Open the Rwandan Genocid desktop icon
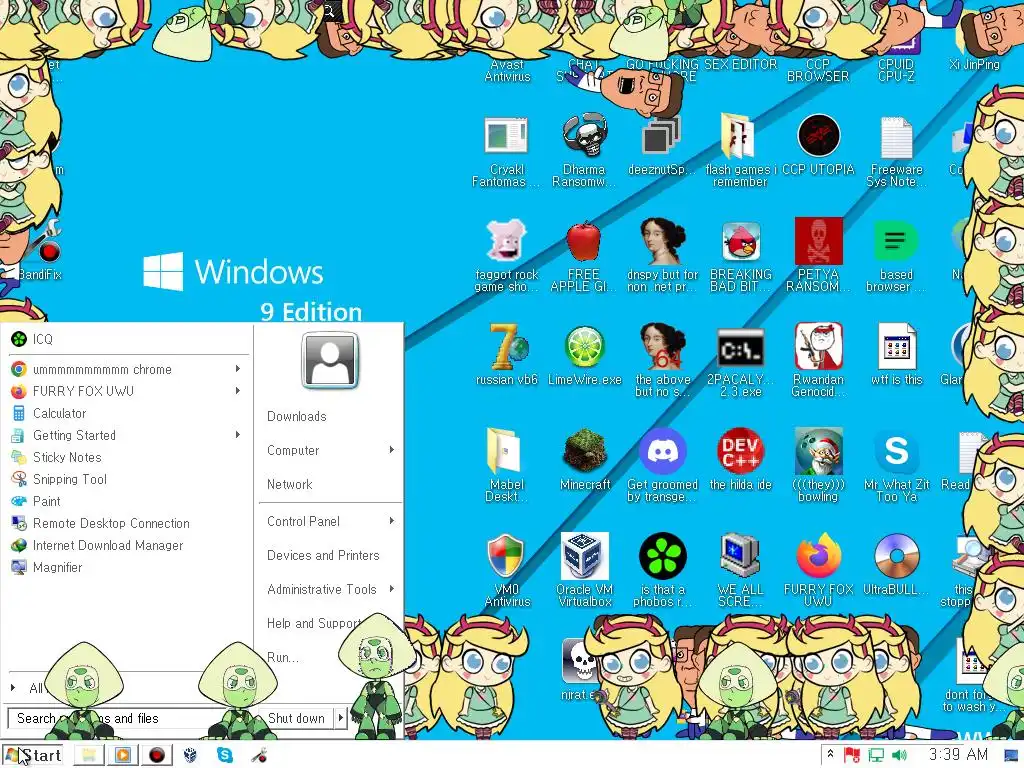The image size is (1024, 768). pos(818,346)
